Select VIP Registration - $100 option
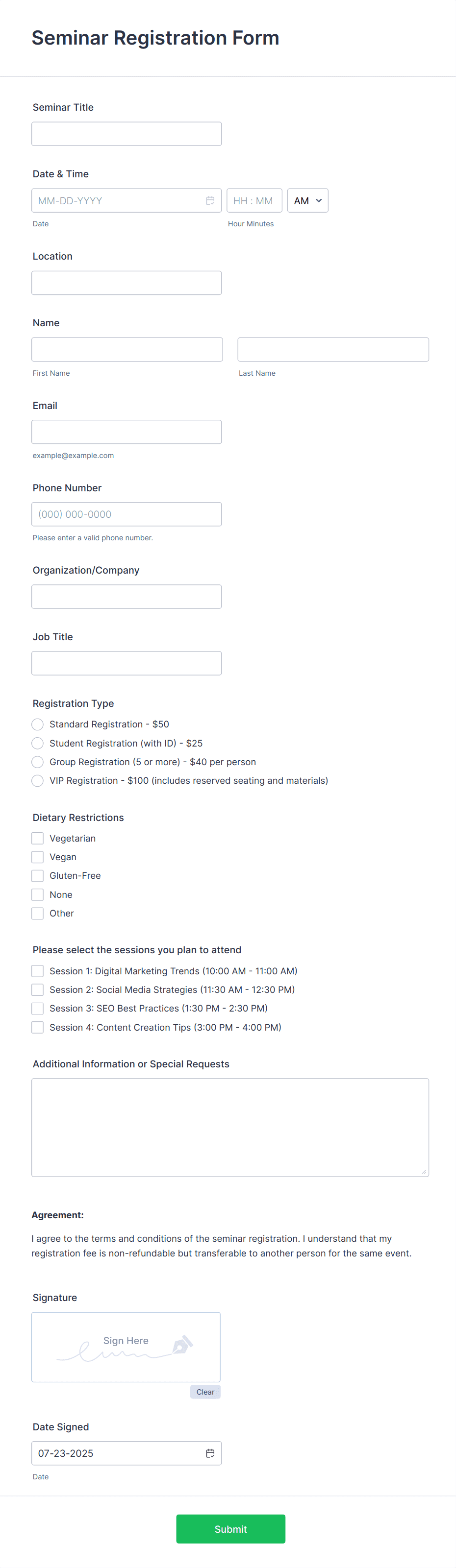This screenshot has width=456, height=1568. click(x=37, y=780)
